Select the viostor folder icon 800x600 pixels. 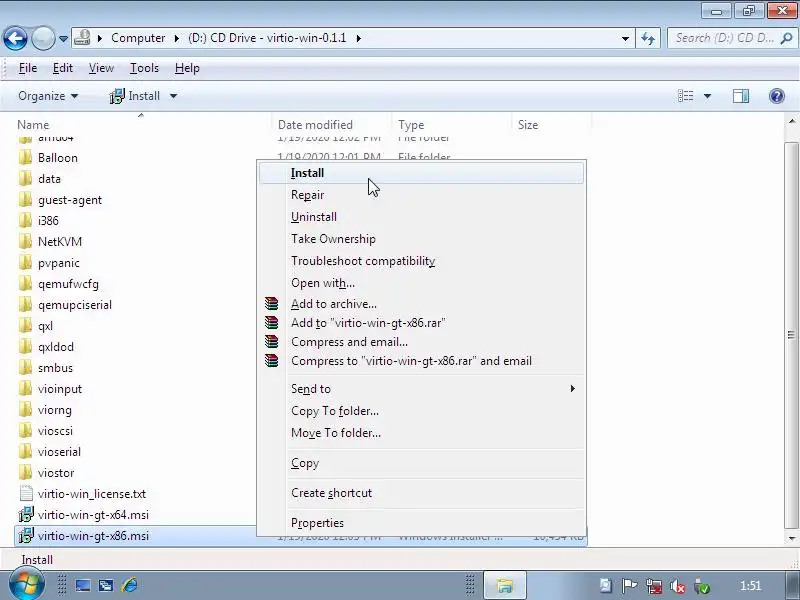(26, 472)
